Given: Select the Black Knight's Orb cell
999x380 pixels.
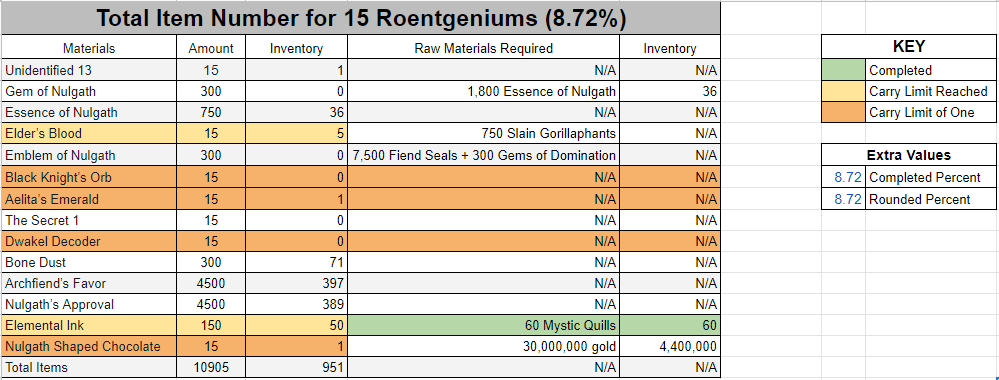Looking at the screenshot, I should coord(89,177).
